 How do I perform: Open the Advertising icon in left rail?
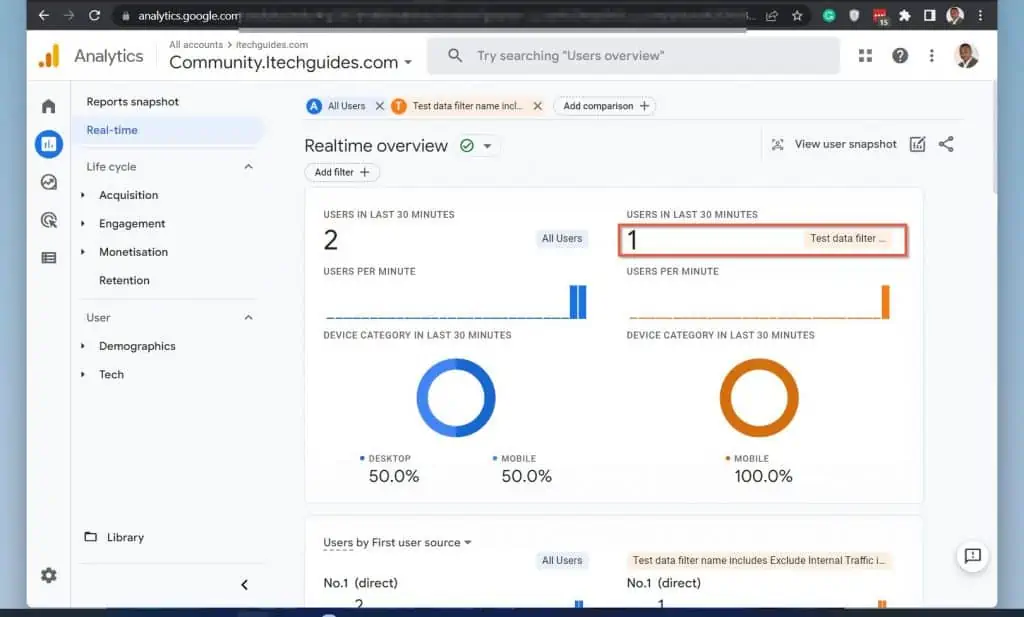click(48, 220)
